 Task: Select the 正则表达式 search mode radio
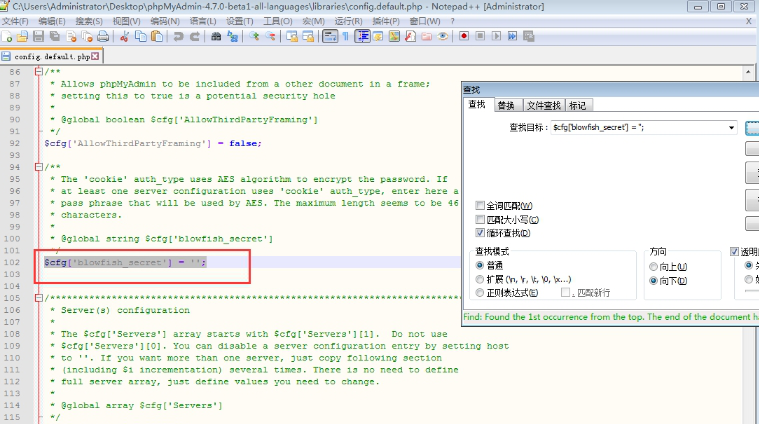(480, 293)
